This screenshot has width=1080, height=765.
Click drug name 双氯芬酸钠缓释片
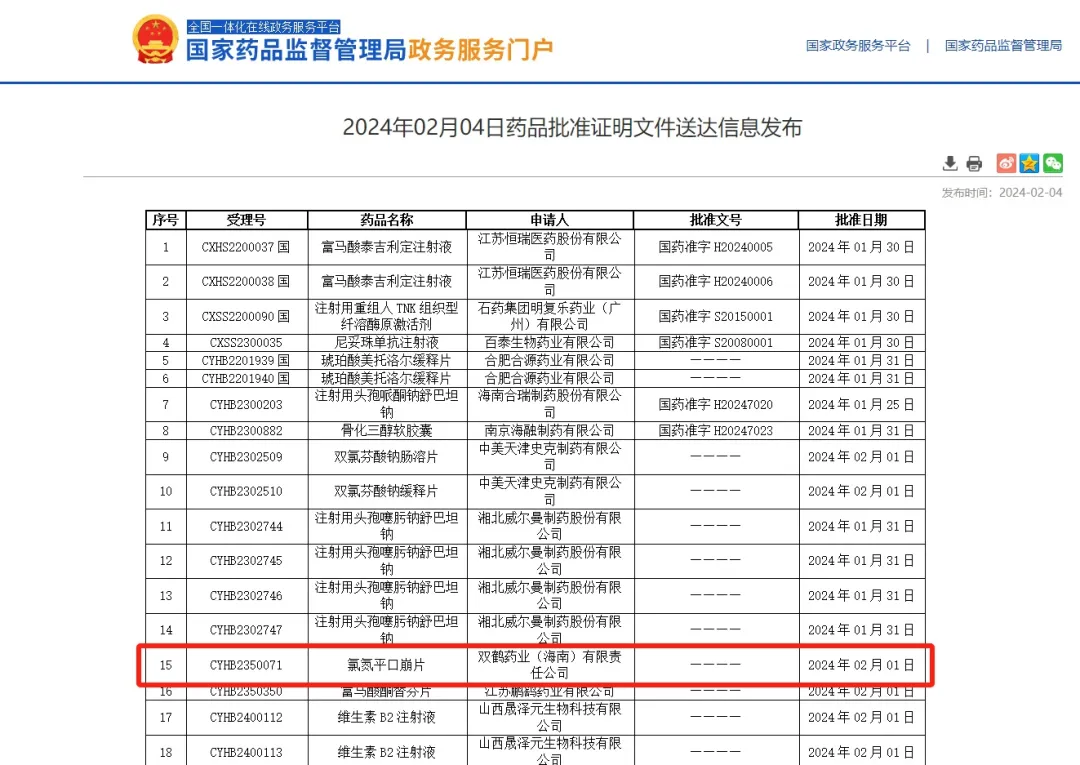(x=387, y=492)
